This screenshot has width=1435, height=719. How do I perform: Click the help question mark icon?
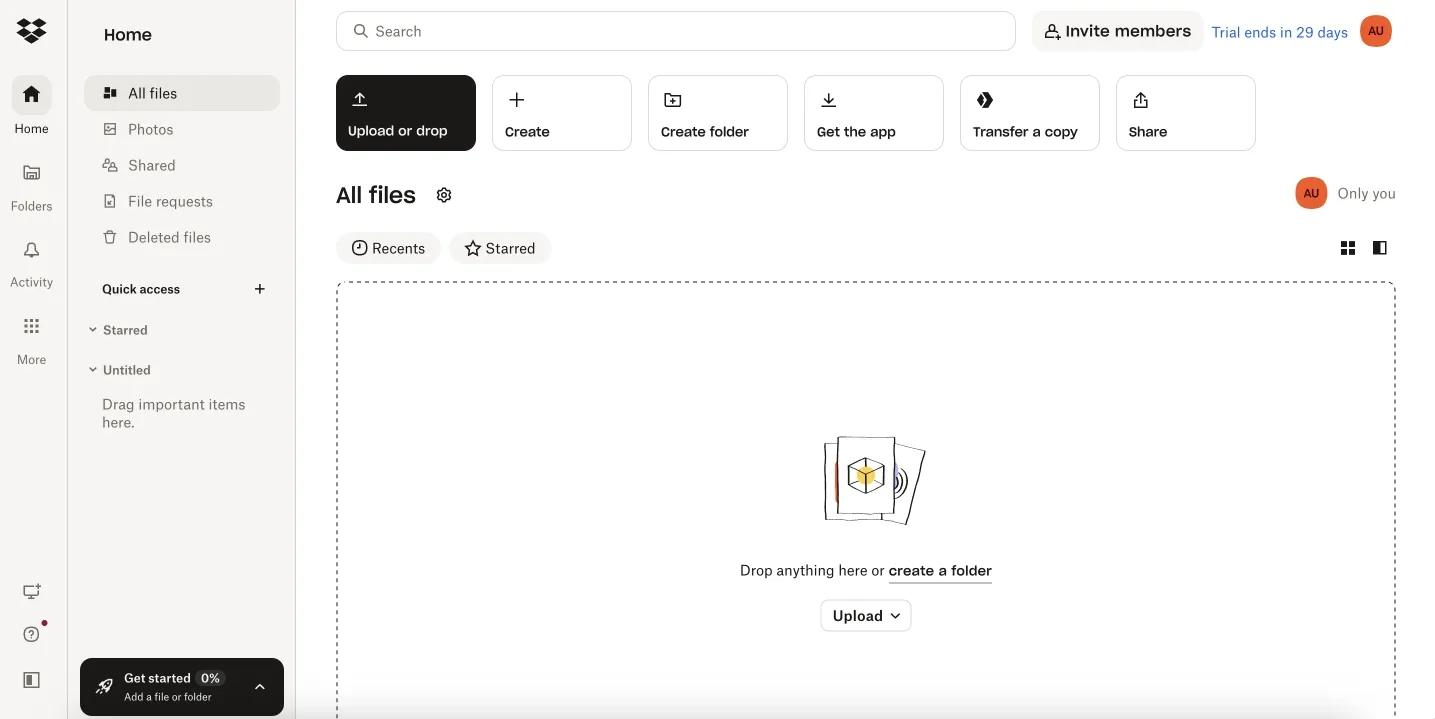(x=31, y=633)
